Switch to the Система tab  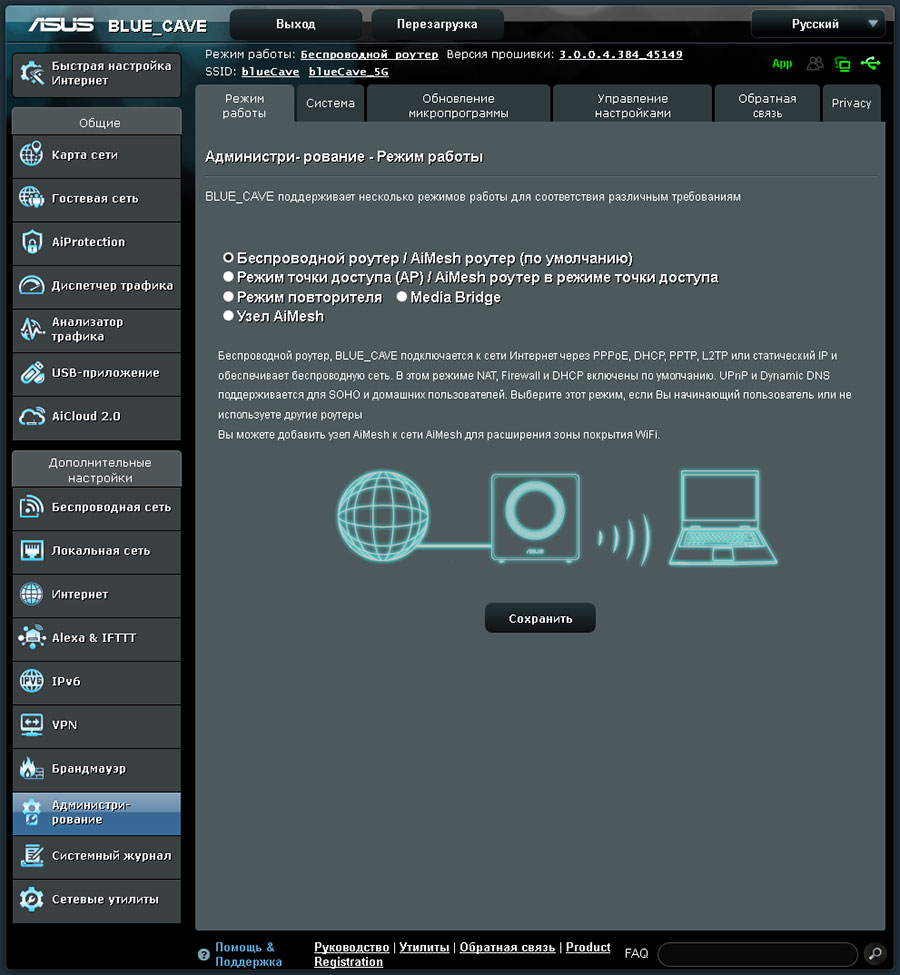click(330, 103)
